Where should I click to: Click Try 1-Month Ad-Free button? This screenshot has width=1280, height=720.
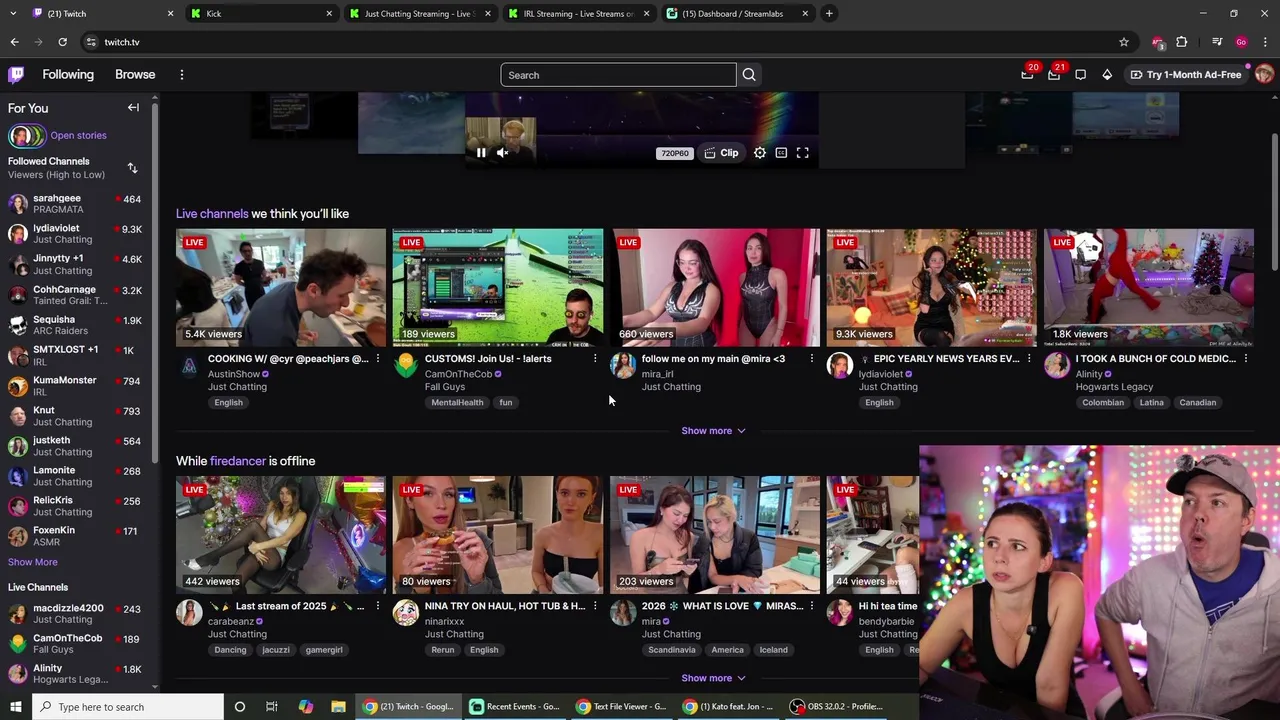1186,75
